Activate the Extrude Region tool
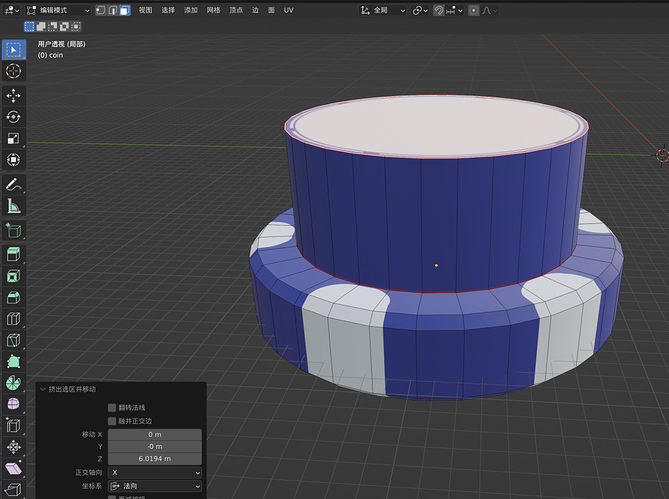Viewport: 669px width, 499px height. click(x=13, y=253)
